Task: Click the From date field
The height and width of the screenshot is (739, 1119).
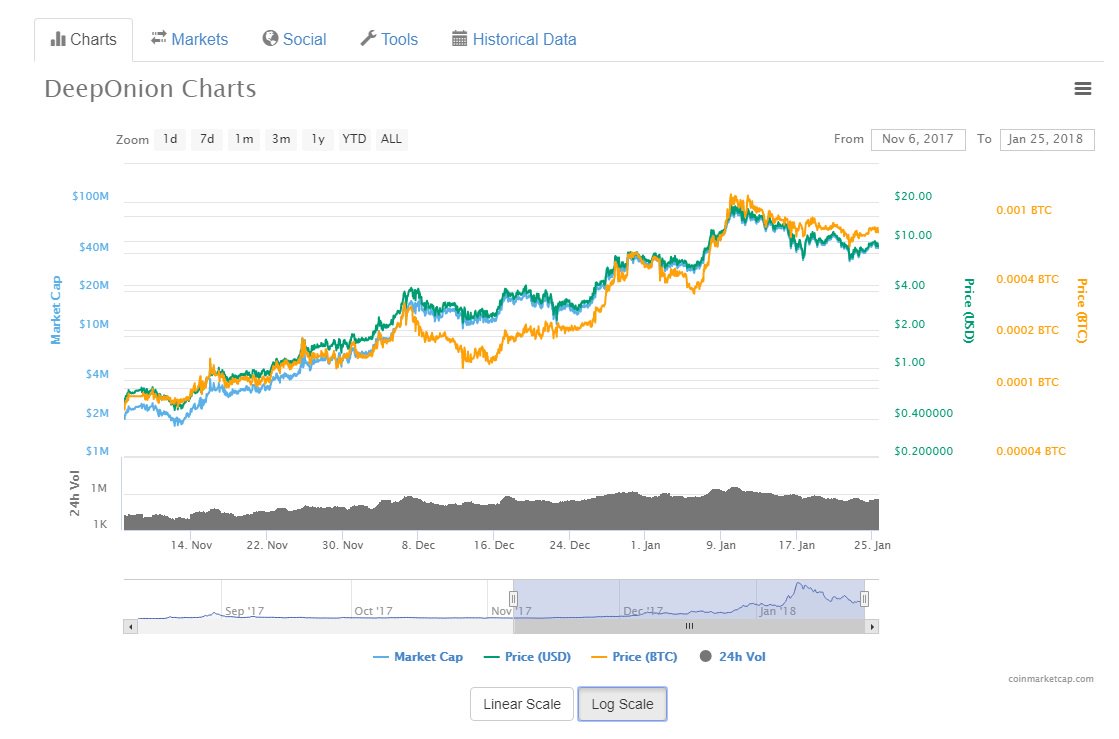Action: point(918,139)
